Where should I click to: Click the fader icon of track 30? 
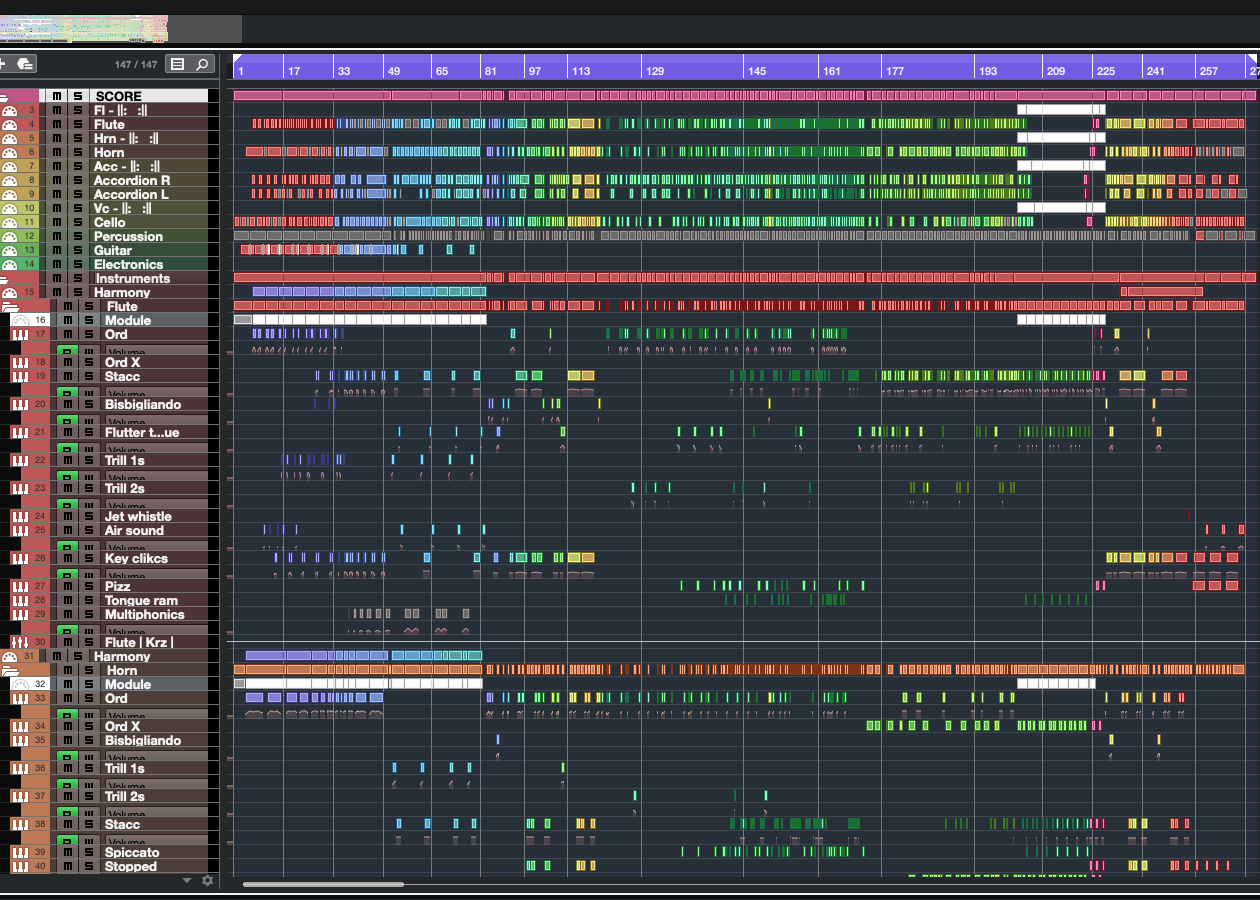pos(19,642)
